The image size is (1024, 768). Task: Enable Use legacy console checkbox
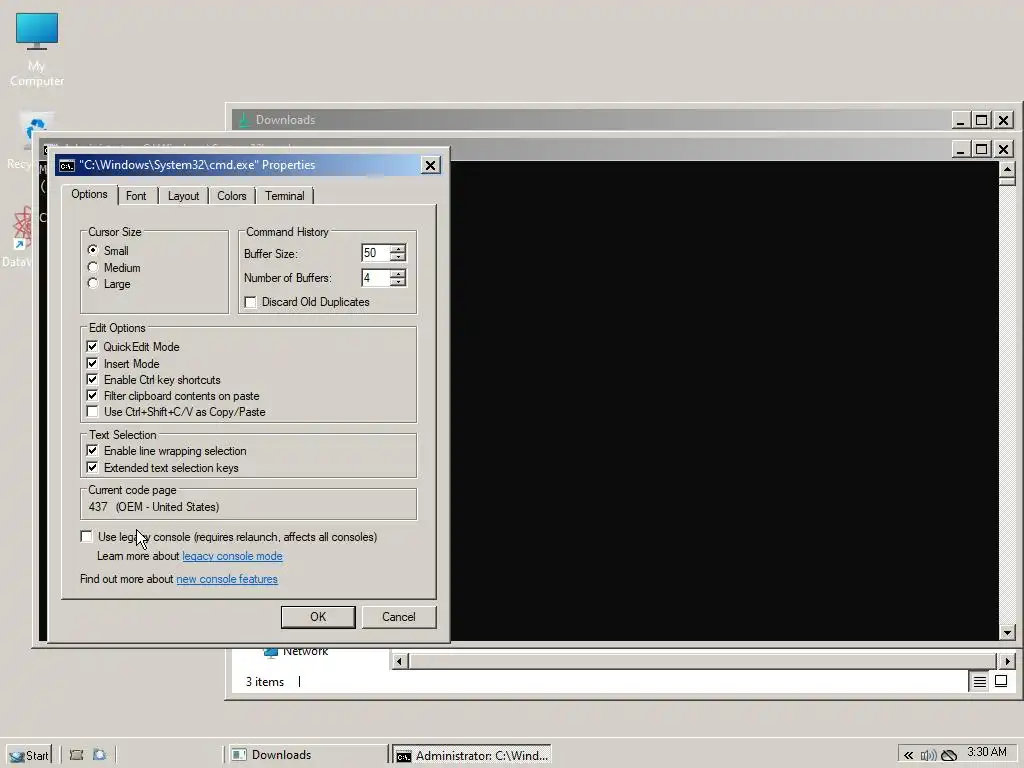(86, 536)
